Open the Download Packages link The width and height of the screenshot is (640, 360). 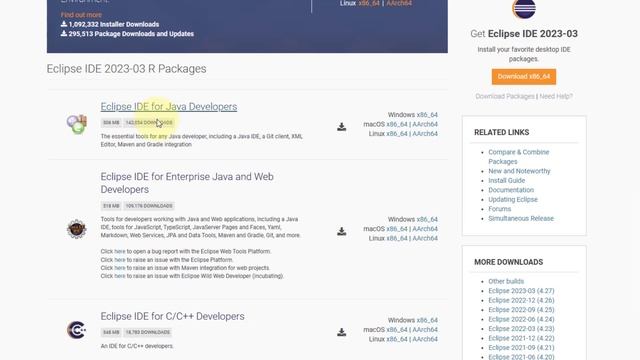(x=505, y=96)
